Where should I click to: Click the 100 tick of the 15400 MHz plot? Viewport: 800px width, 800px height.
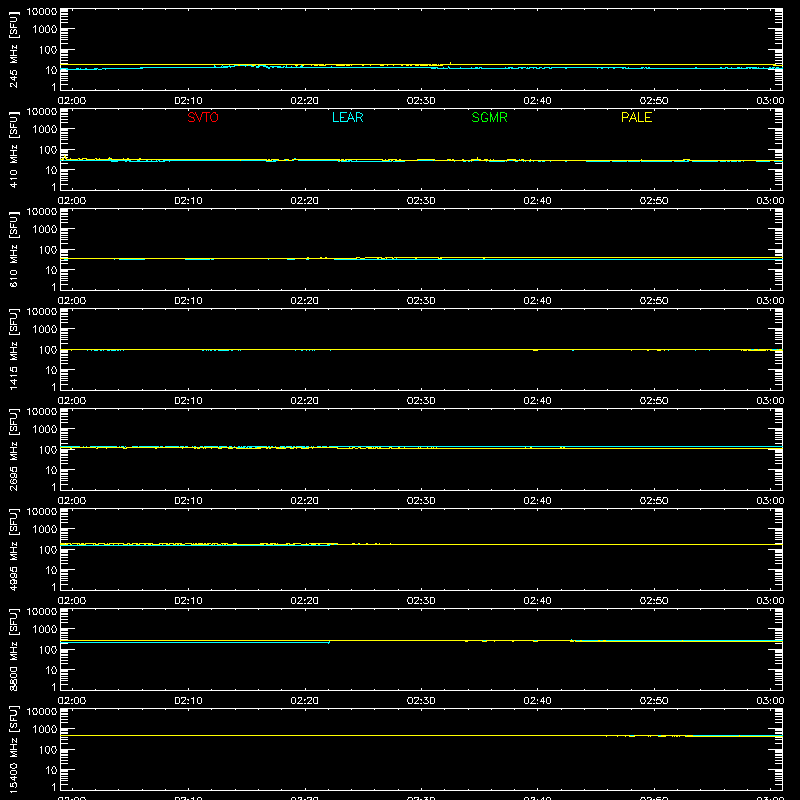(48, 750)
